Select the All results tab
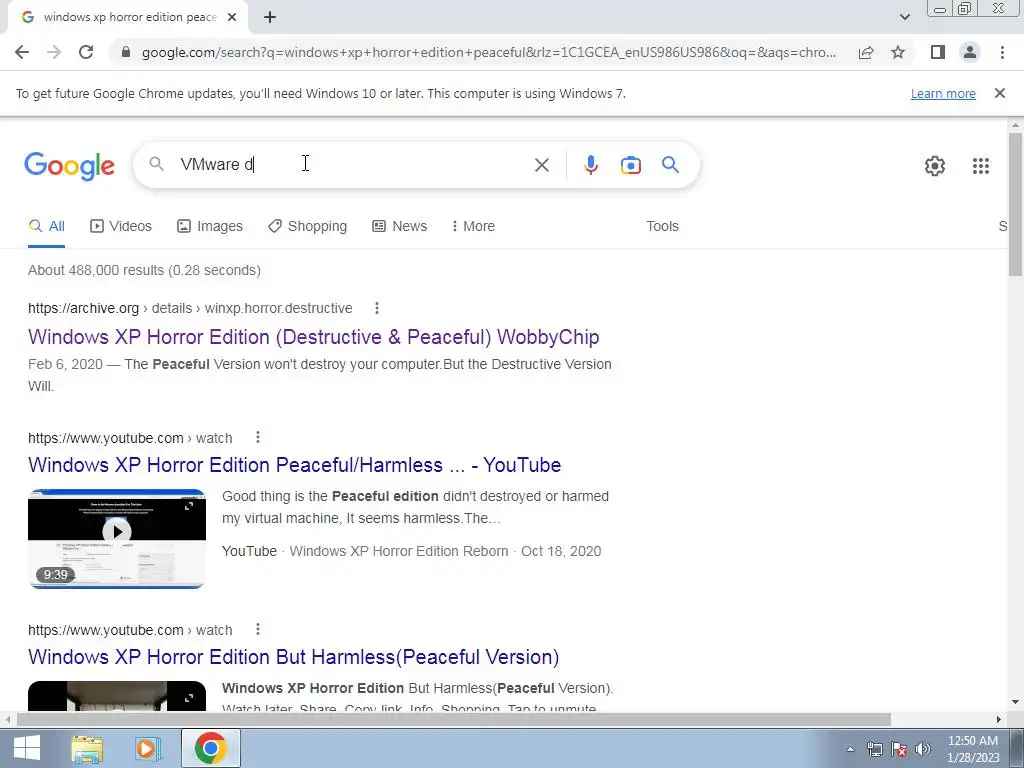 coord(46,226)
